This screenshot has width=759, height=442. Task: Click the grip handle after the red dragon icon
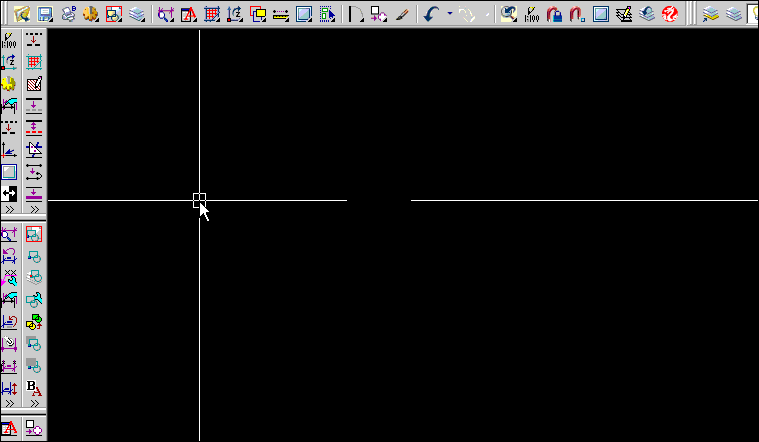pos(690,14)
